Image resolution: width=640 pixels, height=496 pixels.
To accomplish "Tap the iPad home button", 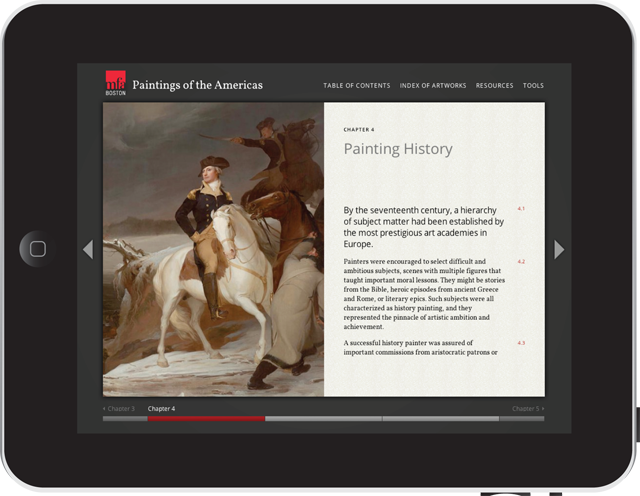I will (x=38, y=249).
